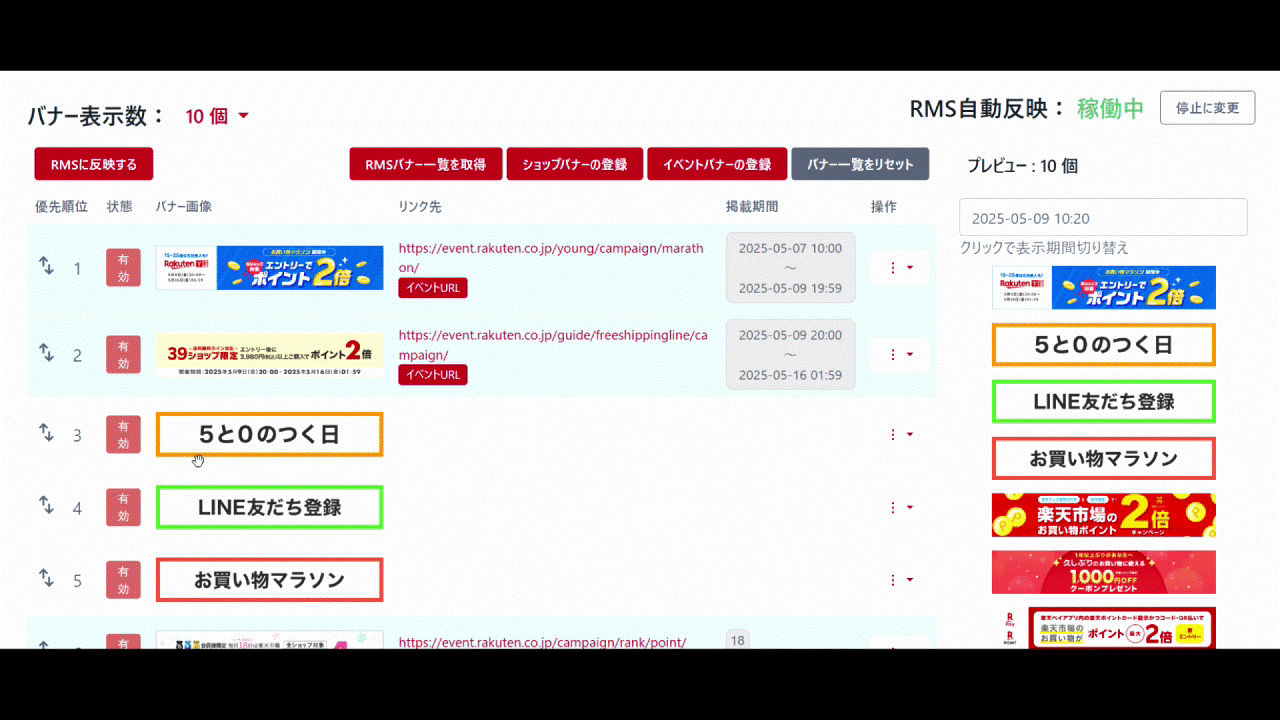Click the reorder arrows for priority 3
This screenshot has width=1280, height=720.
pyautogui.click(x=46, y=433)
